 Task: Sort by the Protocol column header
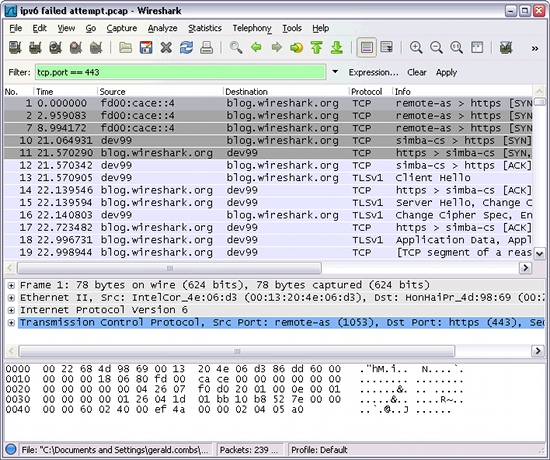(370, 92)
